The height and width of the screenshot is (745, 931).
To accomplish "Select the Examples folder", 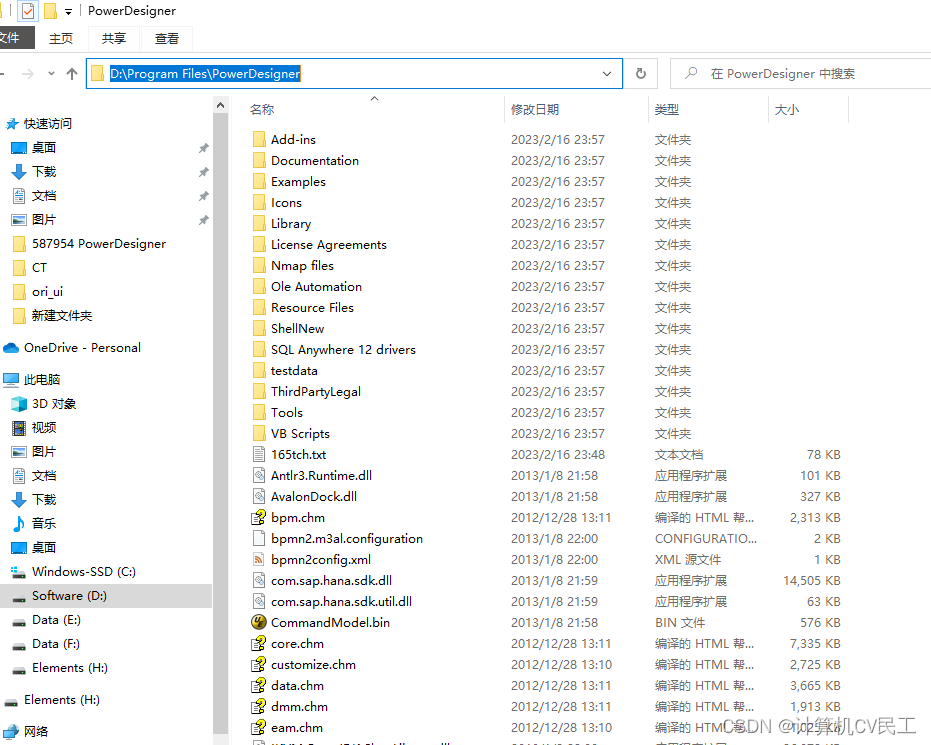I will point(298,182).
